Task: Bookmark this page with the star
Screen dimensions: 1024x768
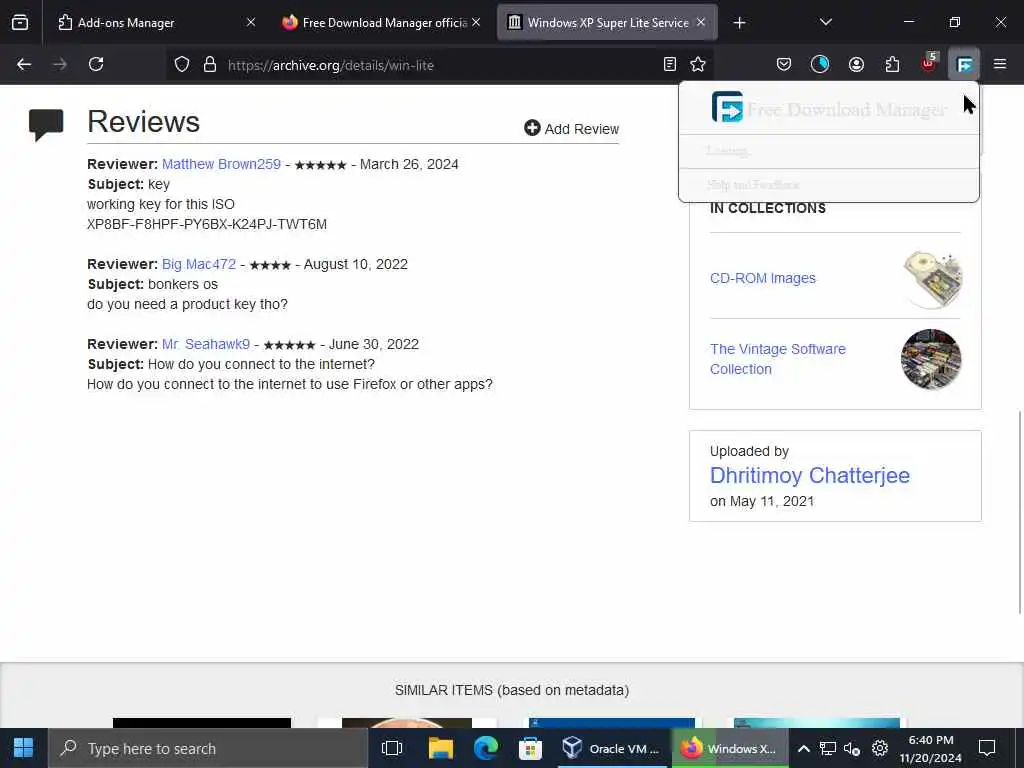Action: click(x=698, y=64)
